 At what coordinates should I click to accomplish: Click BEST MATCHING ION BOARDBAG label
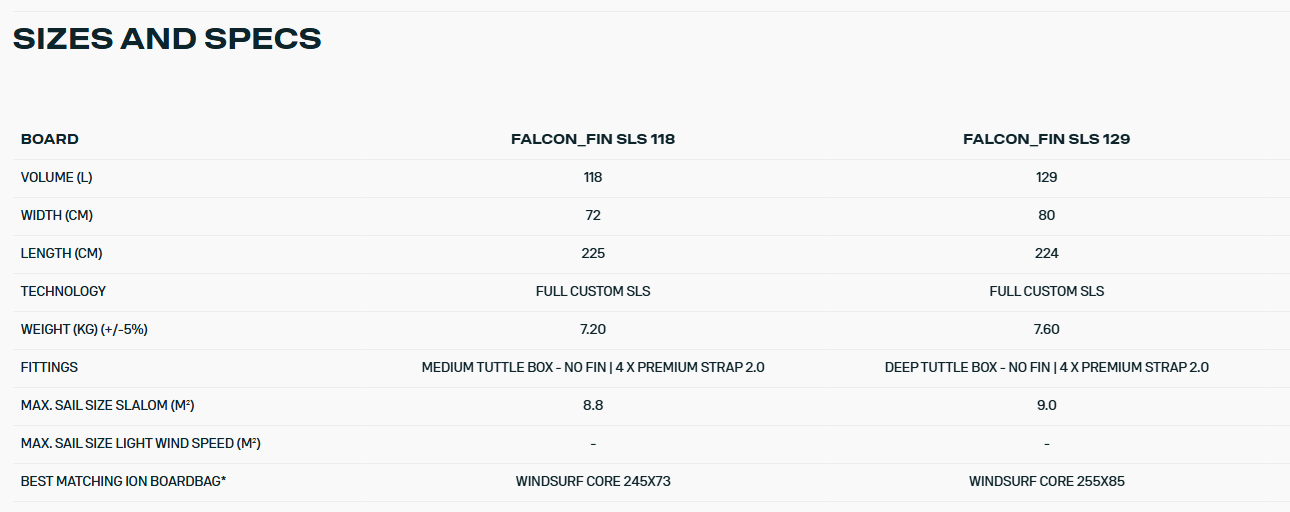(123, 481)
